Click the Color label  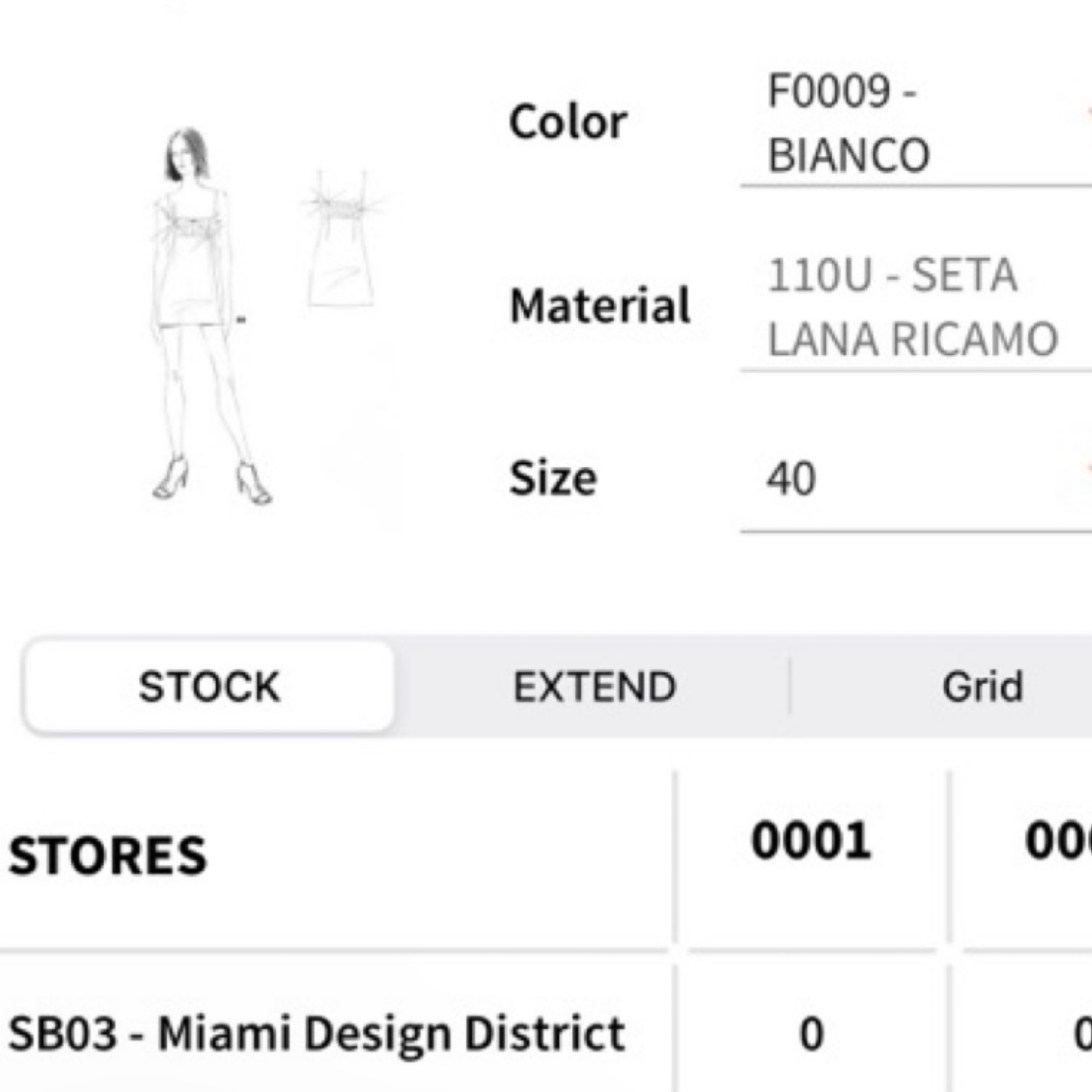pyautogui.click(x=568, y=122)
